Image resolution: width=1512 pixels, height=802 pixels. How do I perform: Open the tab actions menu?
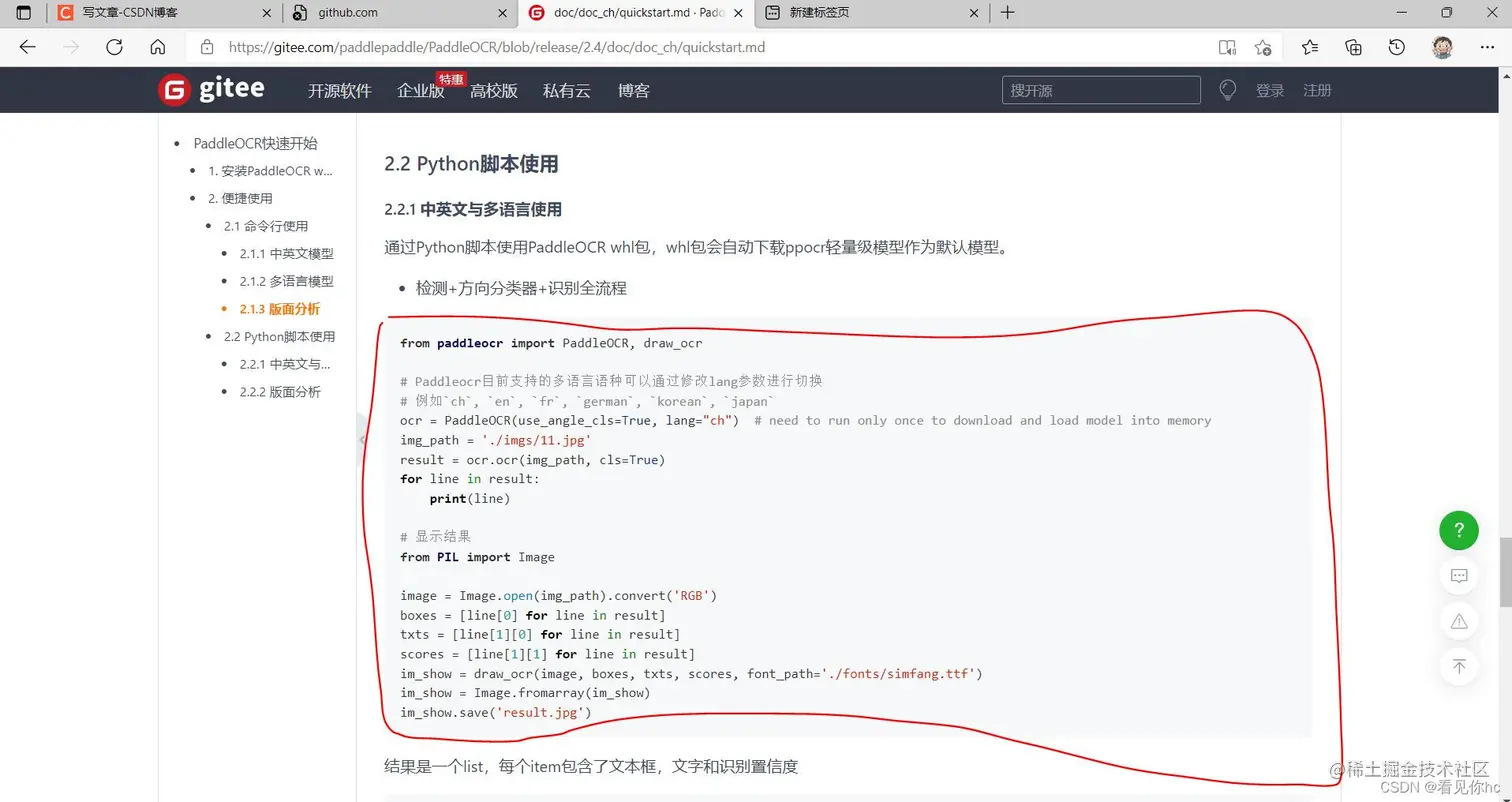(x=22, y=13)
